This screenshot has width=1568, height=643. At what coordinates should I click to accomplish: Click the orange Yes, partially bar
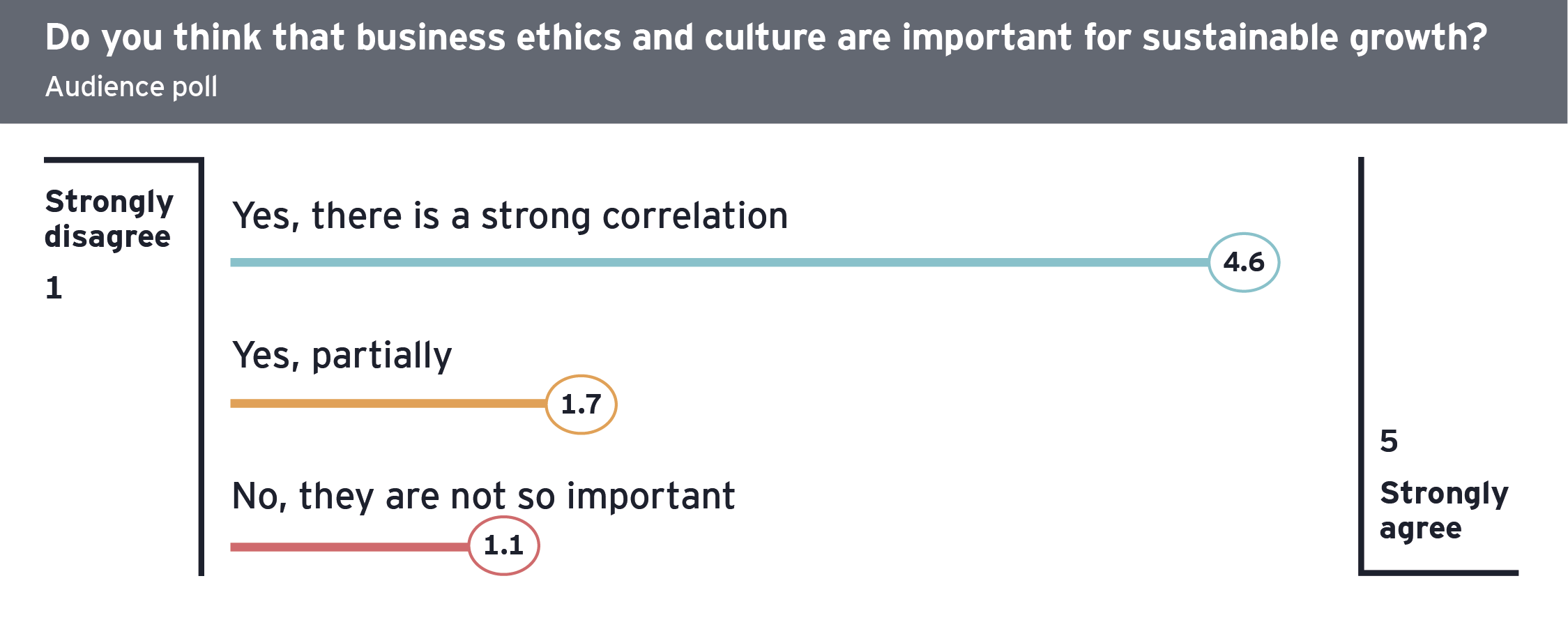click(388, 403)
